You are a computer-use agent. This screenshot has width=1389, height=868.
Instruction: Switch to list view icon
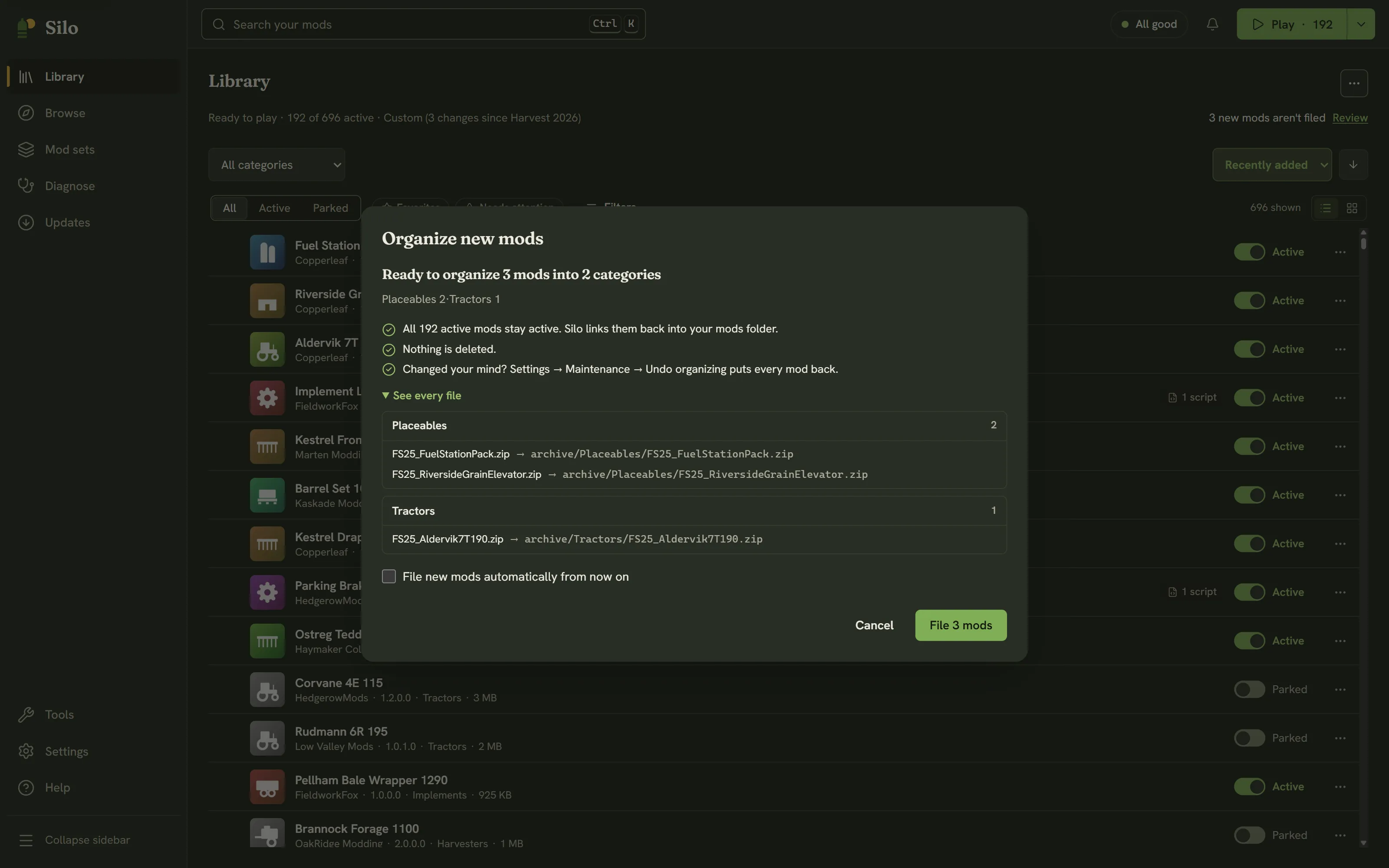[1326, 208]
